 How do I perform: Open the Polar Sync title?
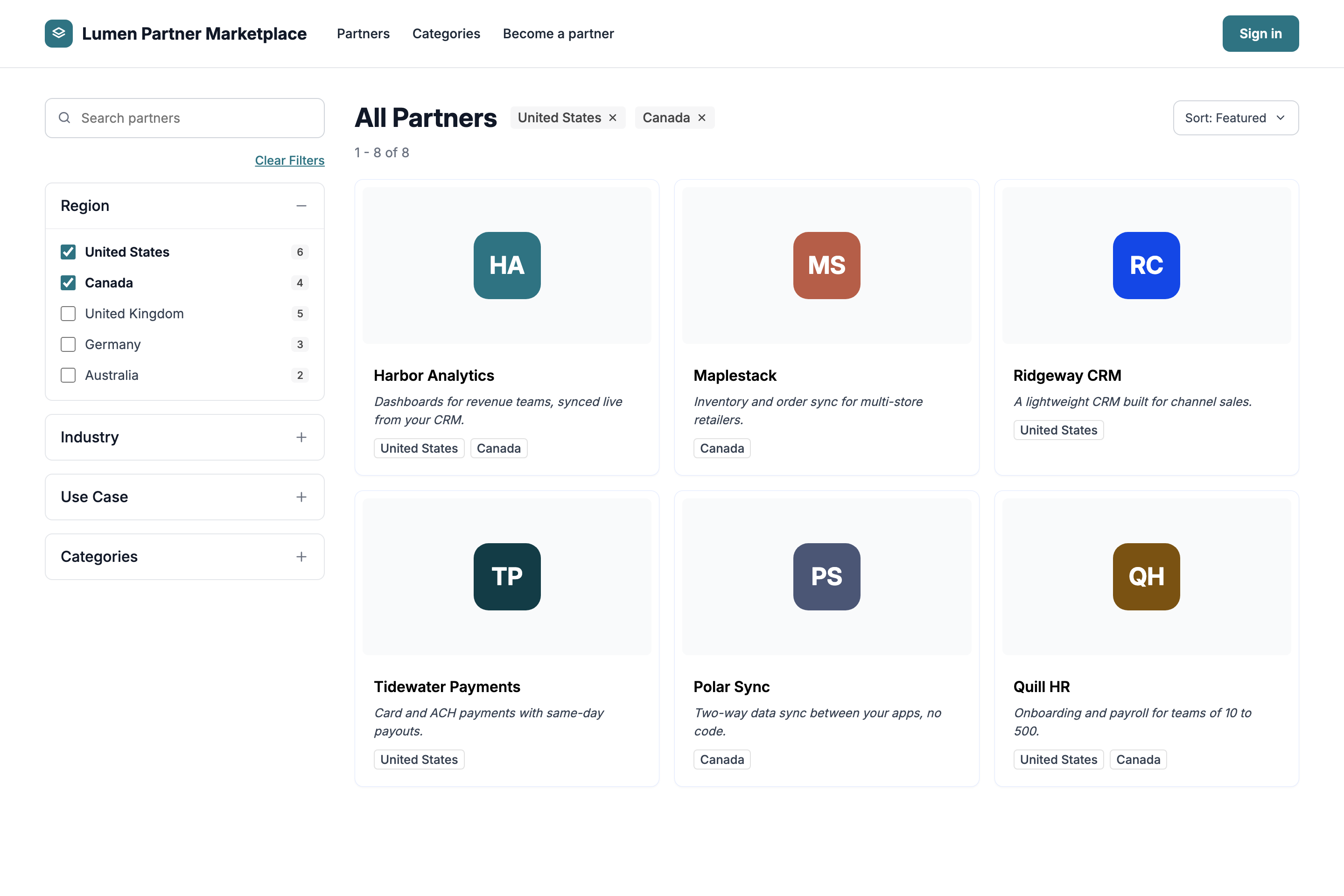point(731,687)
